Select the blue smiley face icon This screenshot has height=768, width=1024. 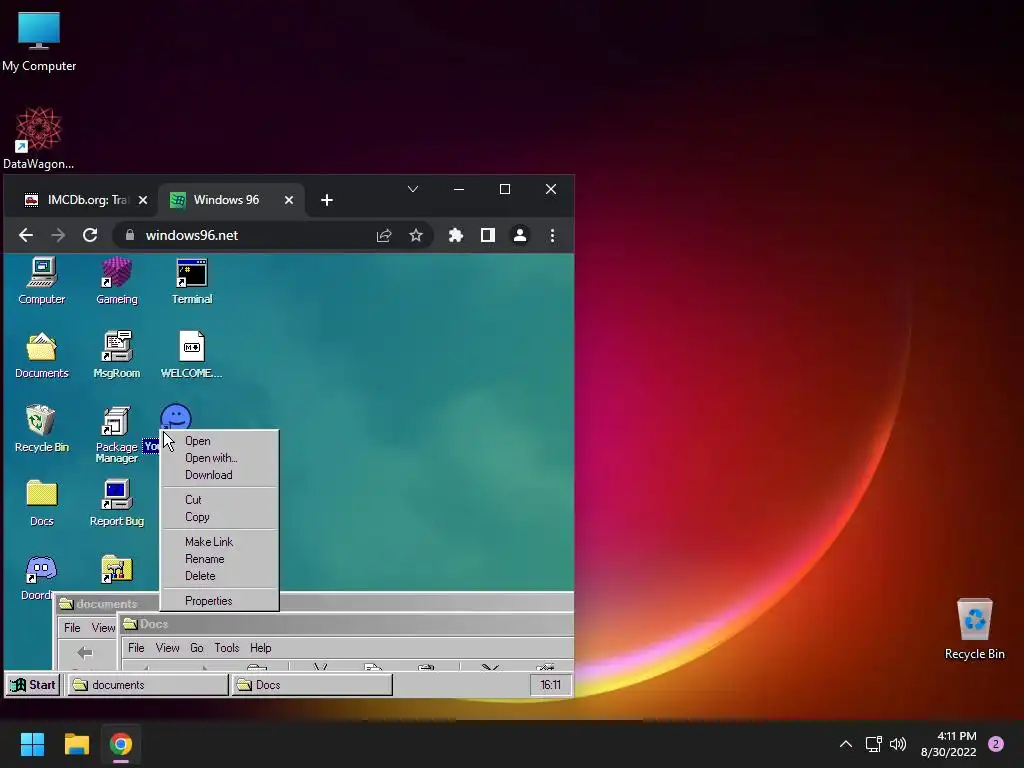(x=176, y=417)
